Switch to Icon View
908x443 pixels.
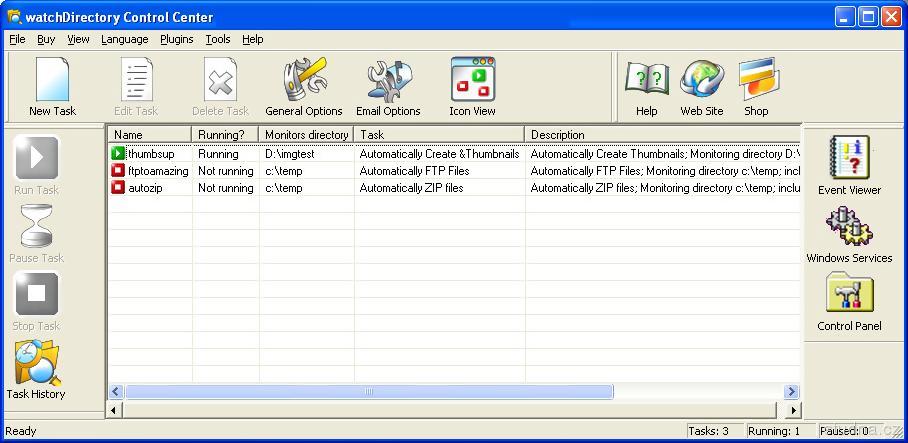(x=472, y=86)
